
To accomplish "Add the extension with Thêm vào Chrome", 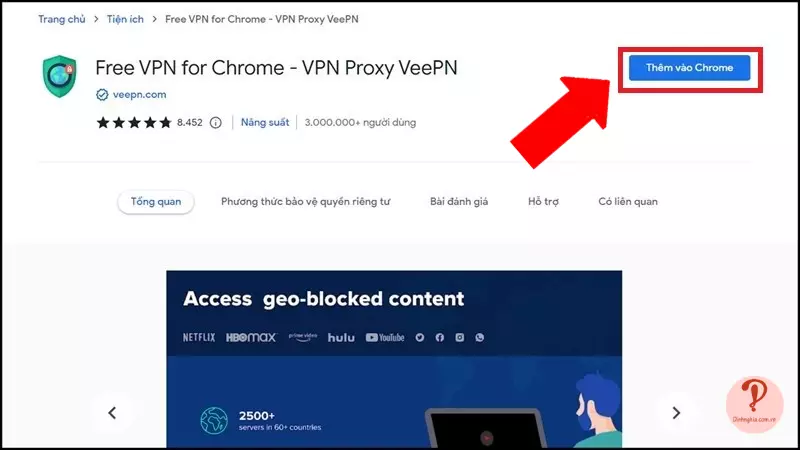I will click(x=689, y=68).
